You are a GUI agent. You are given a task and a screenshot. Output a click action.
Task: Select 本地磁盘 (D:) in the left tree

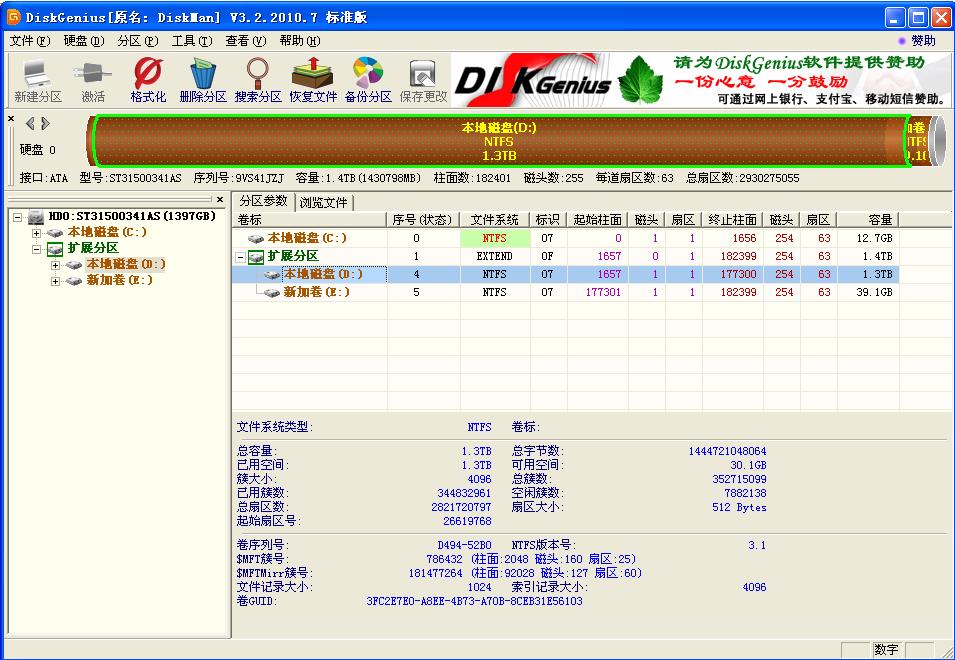point(125,264)
